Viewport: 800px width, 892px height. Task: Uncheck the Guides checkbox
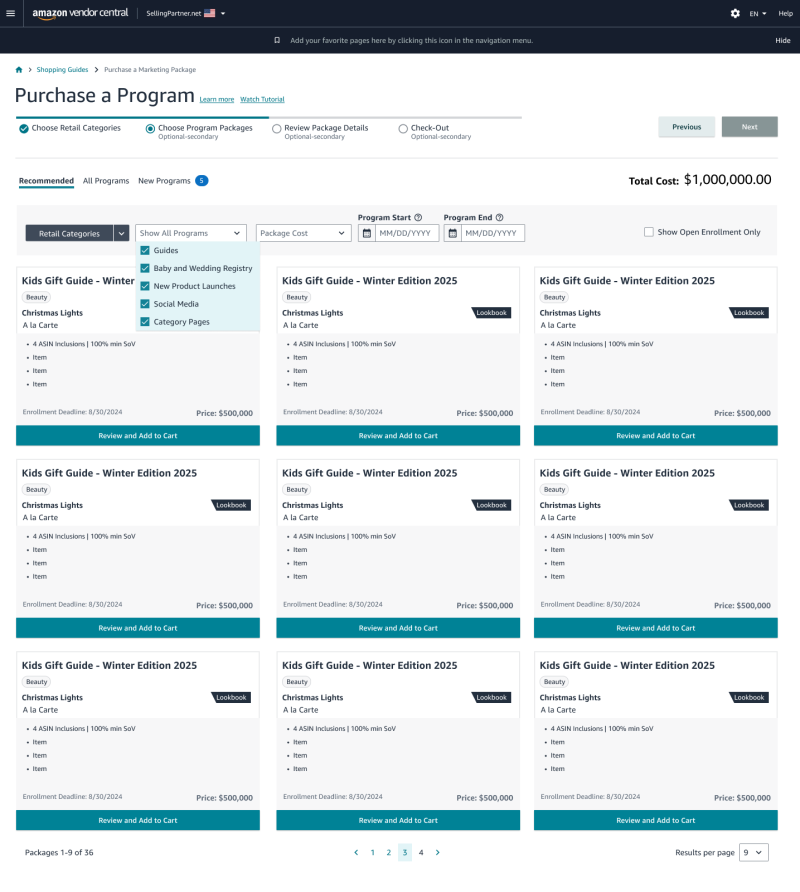pos(145,251)
